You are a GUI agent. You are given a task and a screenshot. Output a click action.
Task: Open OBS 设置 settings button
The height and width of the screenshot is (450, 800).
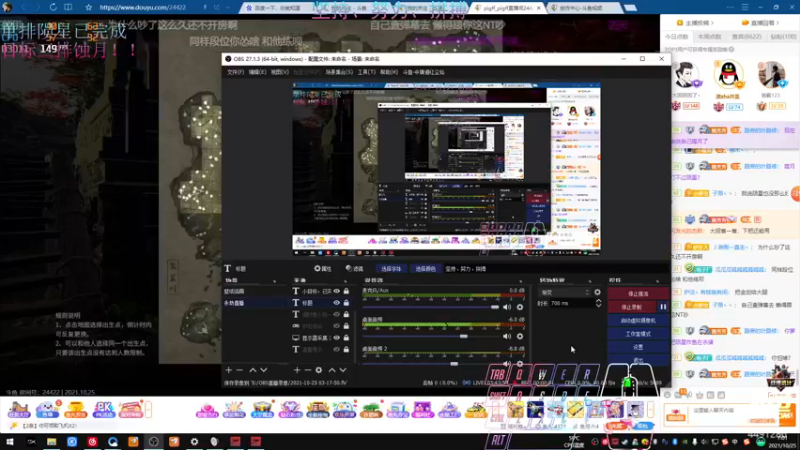(x=638, y=347)
